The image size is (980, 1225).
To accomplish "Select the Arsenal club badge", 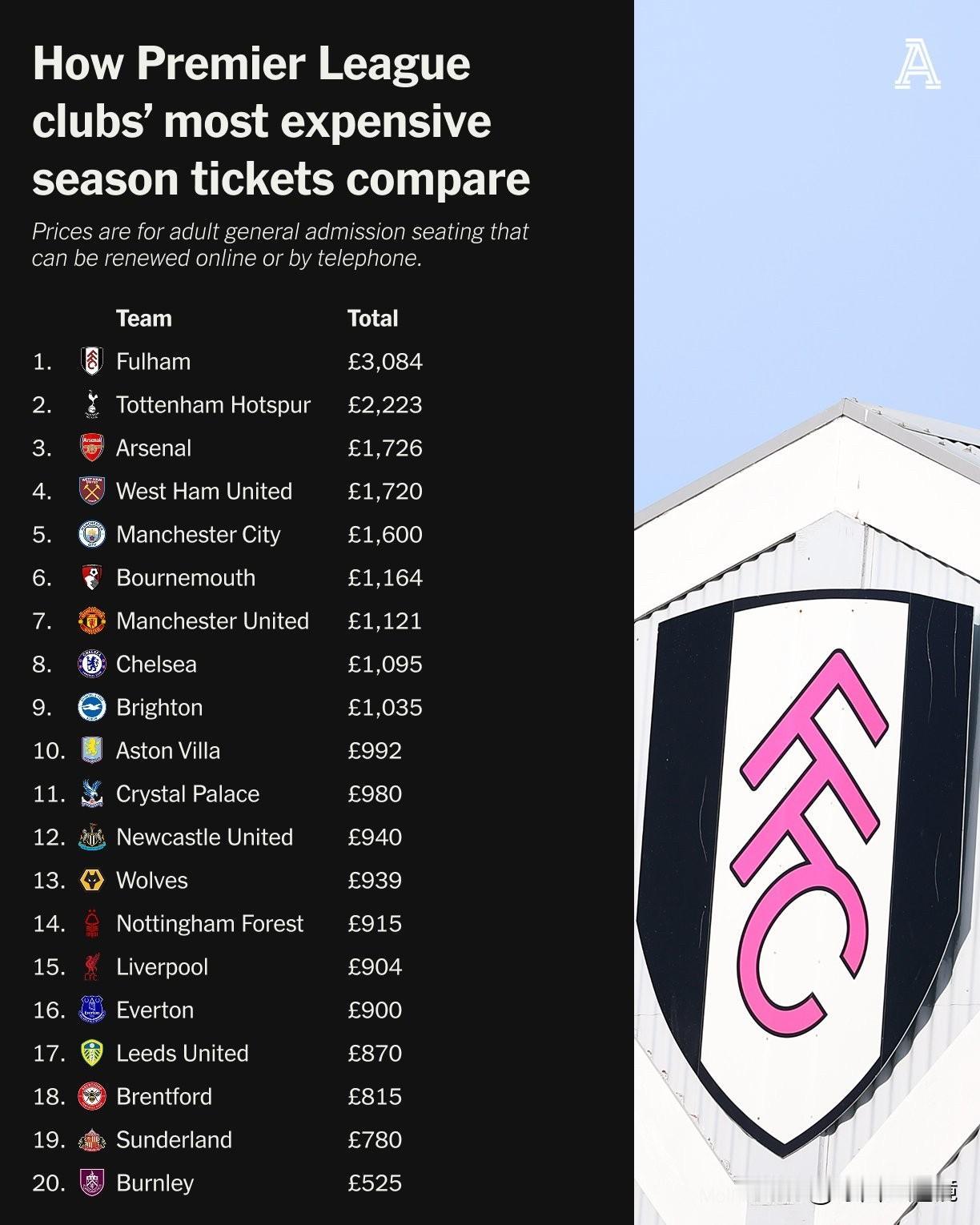I will [x=92, y=448].
